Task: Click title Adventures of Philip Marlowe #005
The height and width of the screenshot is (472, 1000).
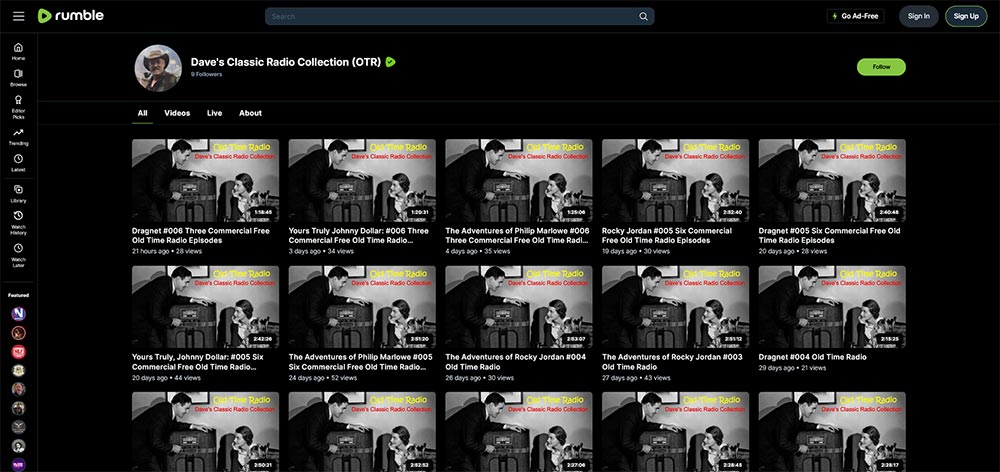Action: click(360, 362)
